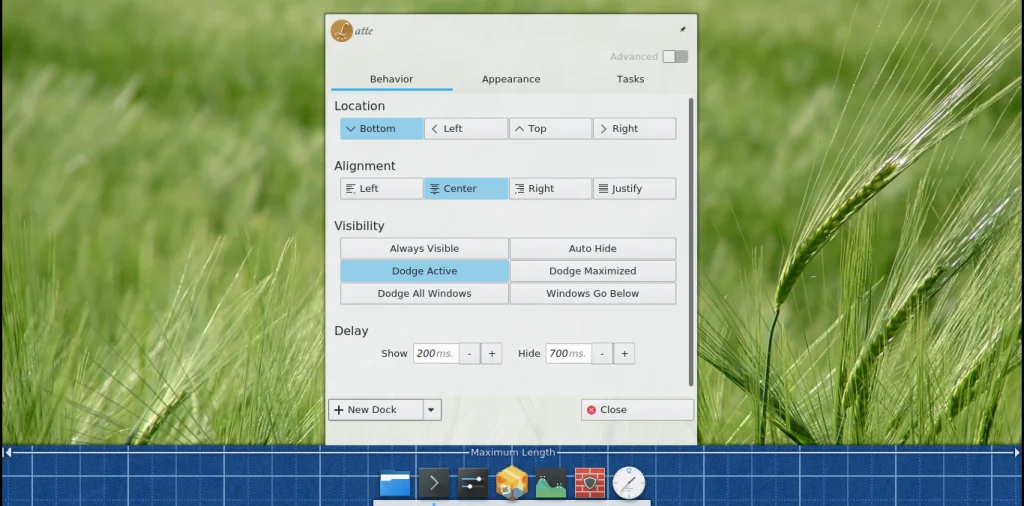Close the Latte settings dialog
1024x506 pixels.
click(637, 410)
